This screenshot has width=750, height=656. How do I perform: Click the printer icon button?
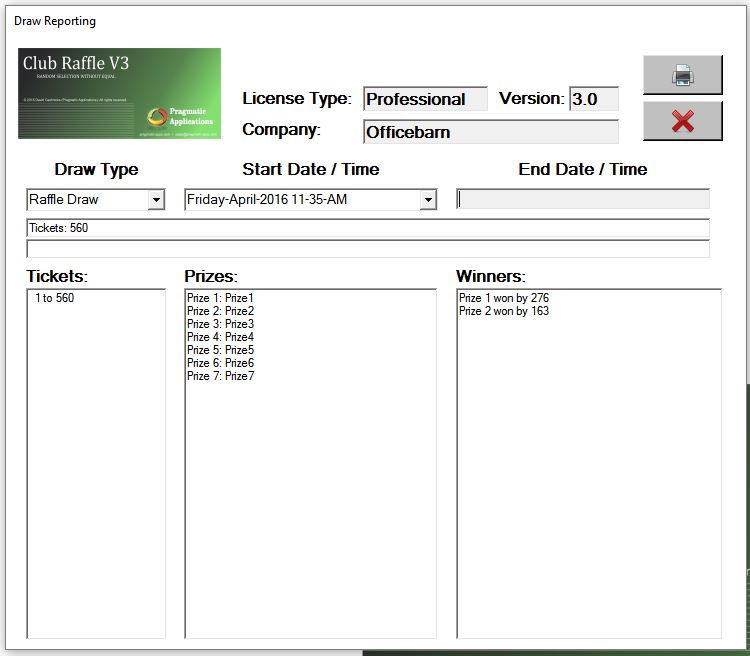(682, 75)
